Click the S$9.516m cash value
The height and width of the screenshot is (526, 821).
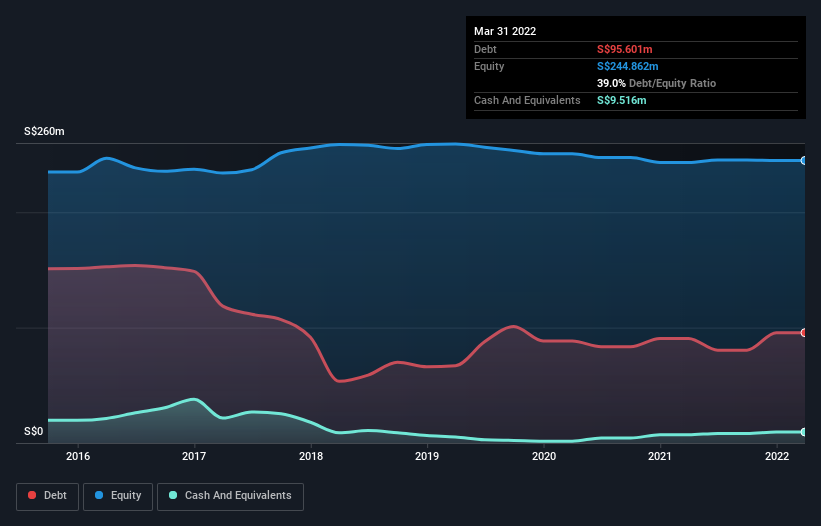point(622,100)
